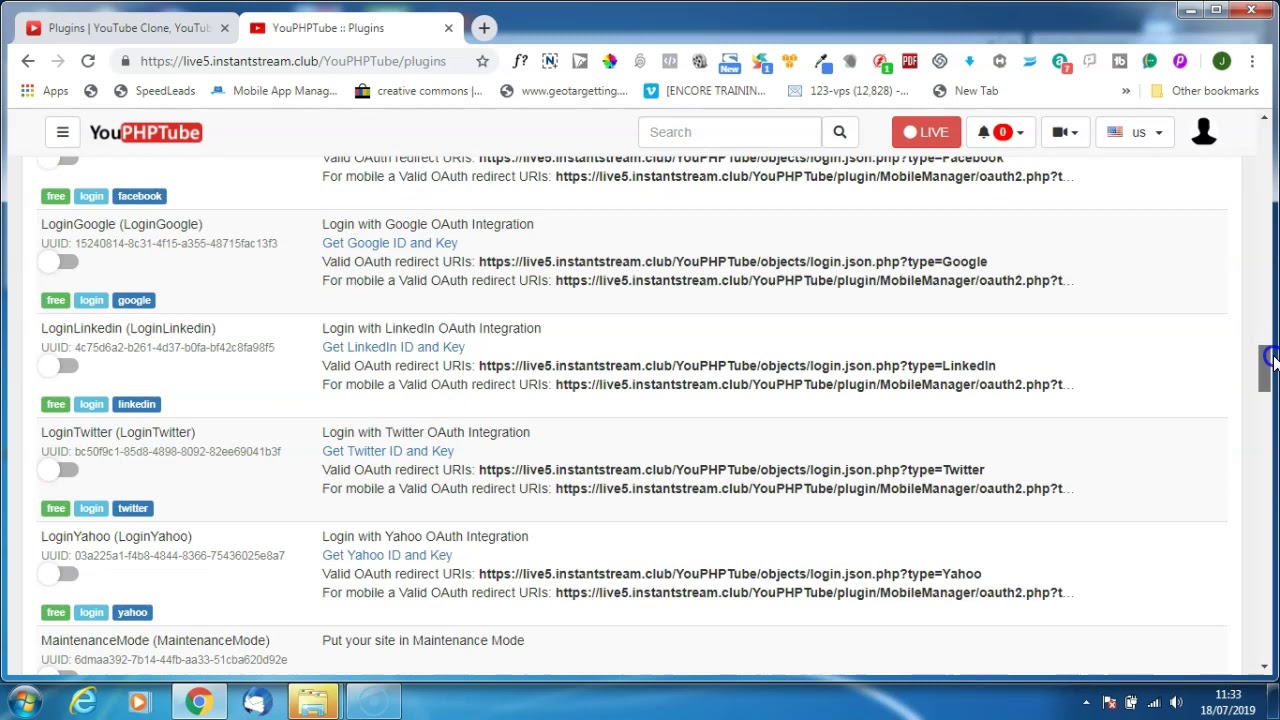Toggle the LoginGoogle plugin switch

[x=58, y=262]
